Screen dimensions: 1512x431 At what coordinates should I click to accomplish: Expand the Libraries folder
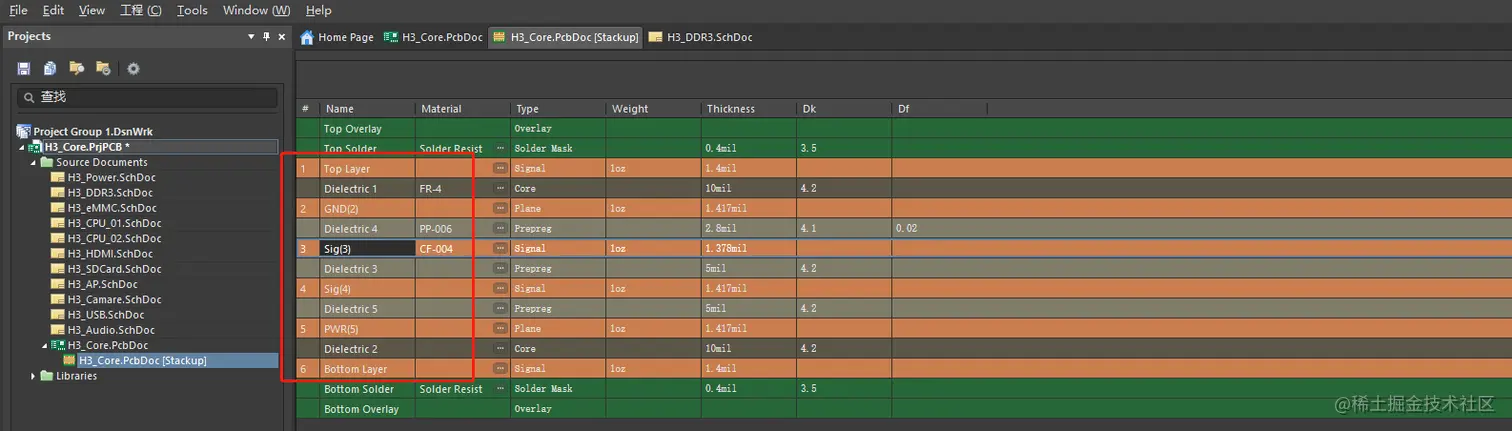pyautogui.click(x=33, y=376)
